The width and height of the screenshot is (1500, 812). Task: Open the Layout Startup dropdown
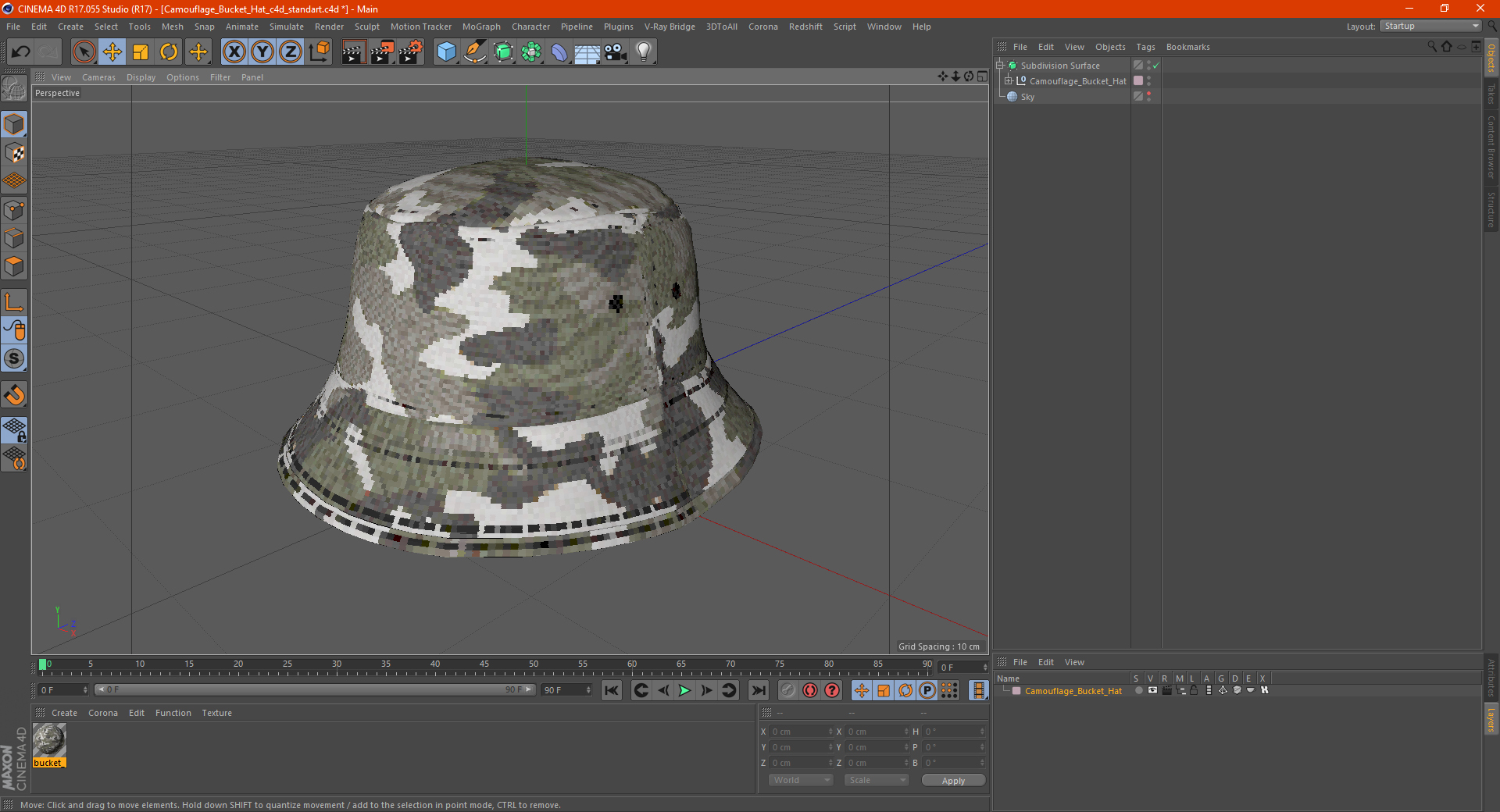point(1430,27)
